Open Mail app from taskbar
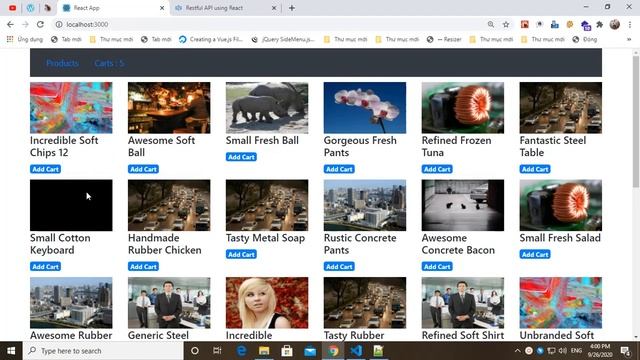This screenshot has width=640, height=360. click(x=310, y=351)
